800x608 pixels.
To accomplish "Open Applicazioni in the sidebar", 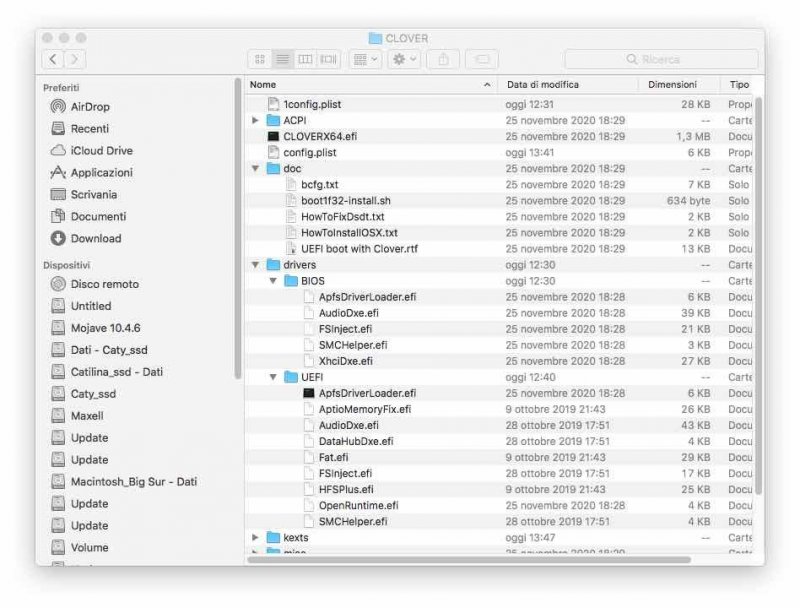I will click(91, 172).
